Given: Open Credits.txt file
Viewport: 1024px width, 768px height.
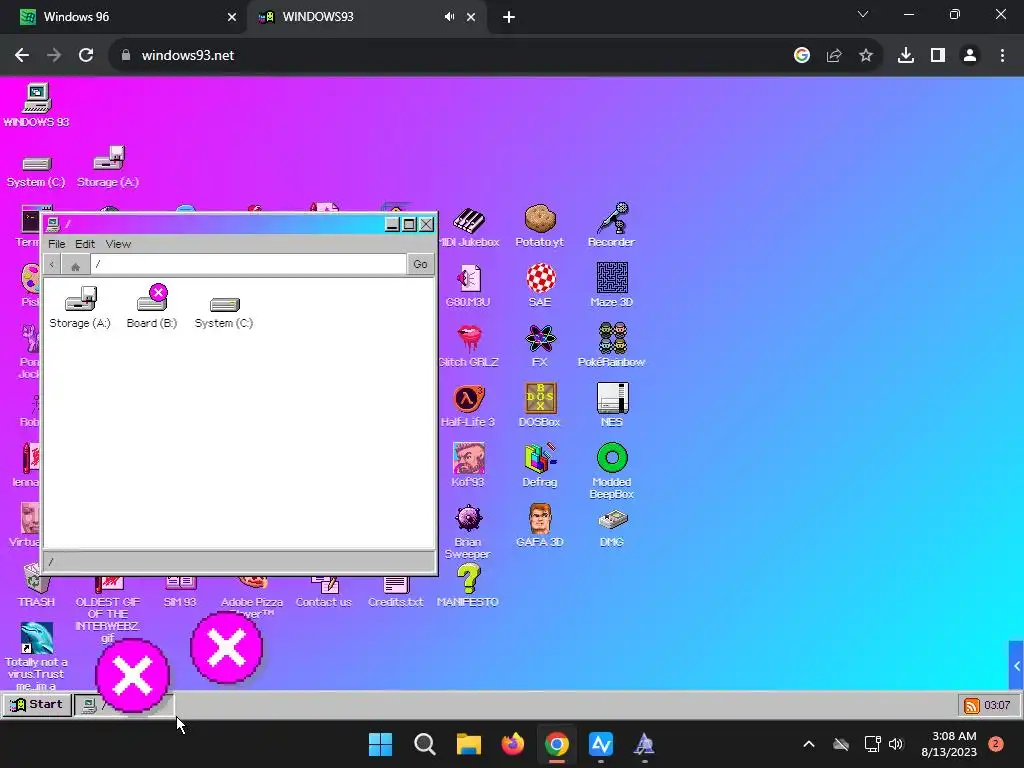Looking at the screenshot, I should (x=396, y=592).
